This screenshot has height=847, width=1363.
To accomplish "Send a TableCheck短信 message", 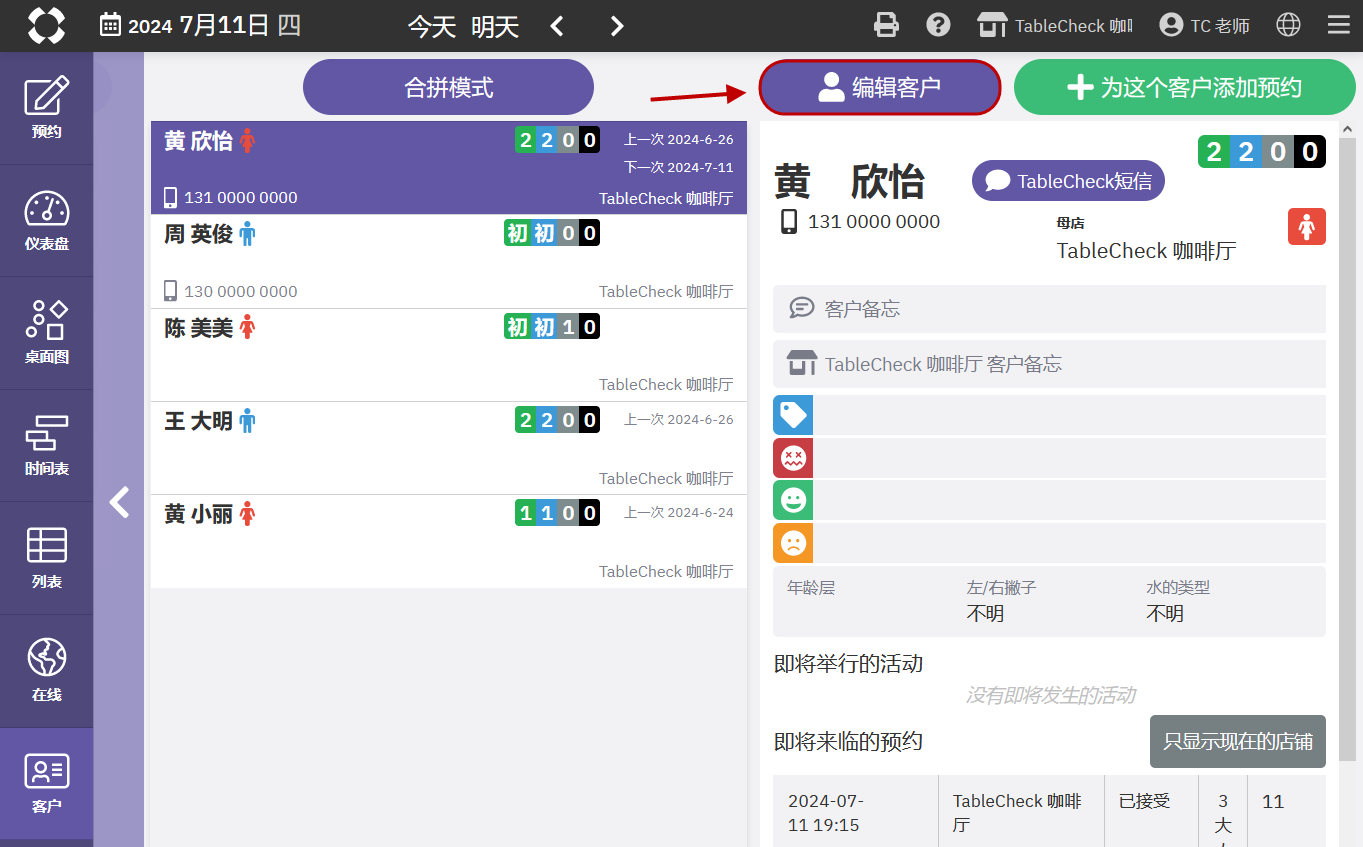I will click(1068, 181).
